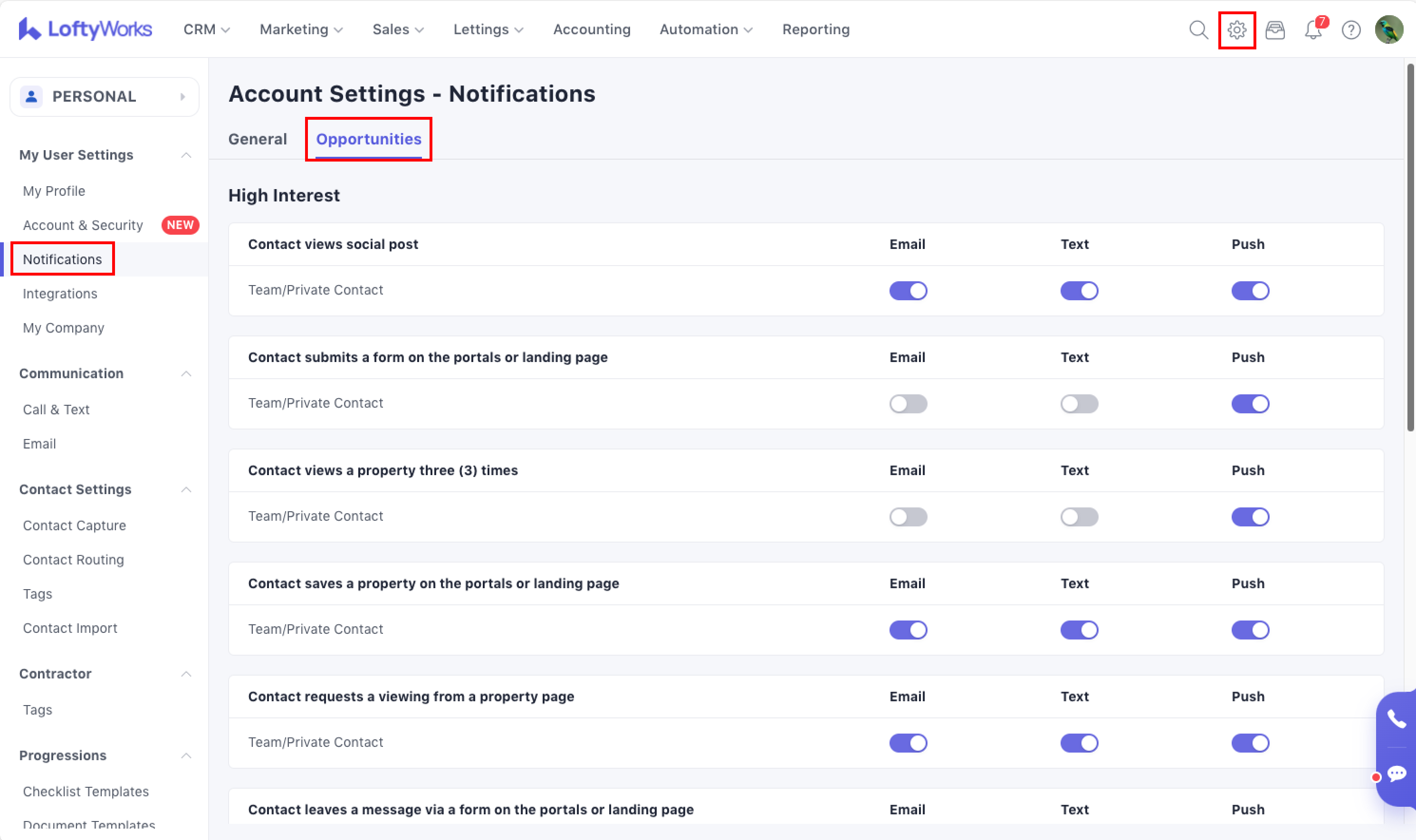Click the LoftyWorks logo
Image resolution: width=1416 pixels, height=840 pixels.
pos(86,29)
